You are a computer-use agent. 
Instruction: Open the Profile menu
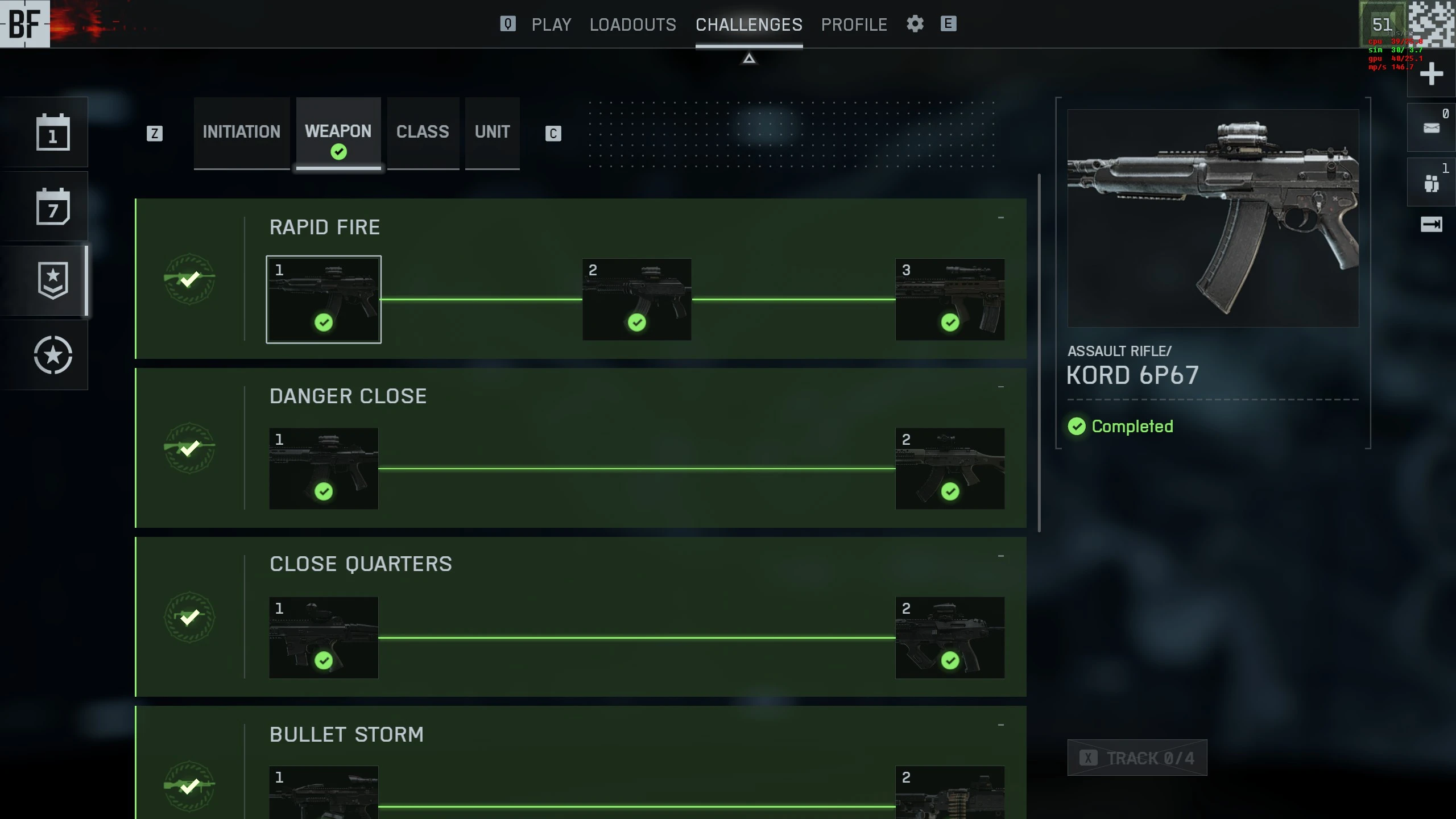click(854, 24)
